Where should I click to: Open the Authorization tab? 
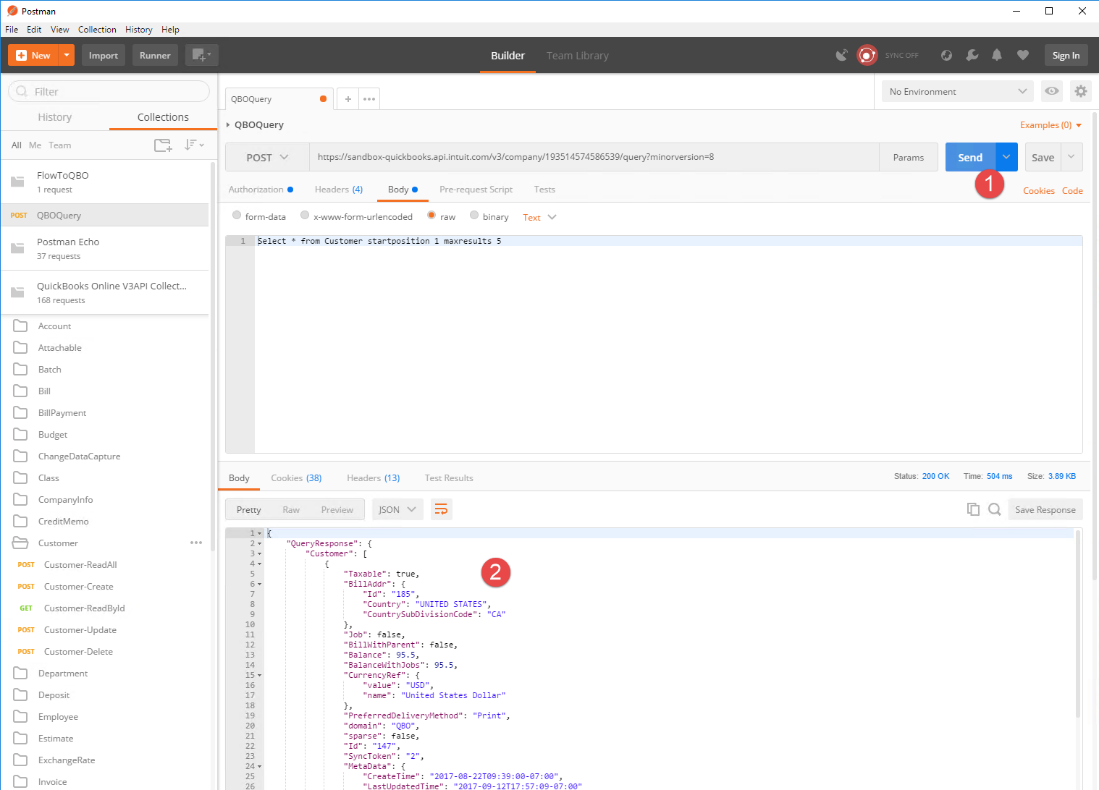261,189
